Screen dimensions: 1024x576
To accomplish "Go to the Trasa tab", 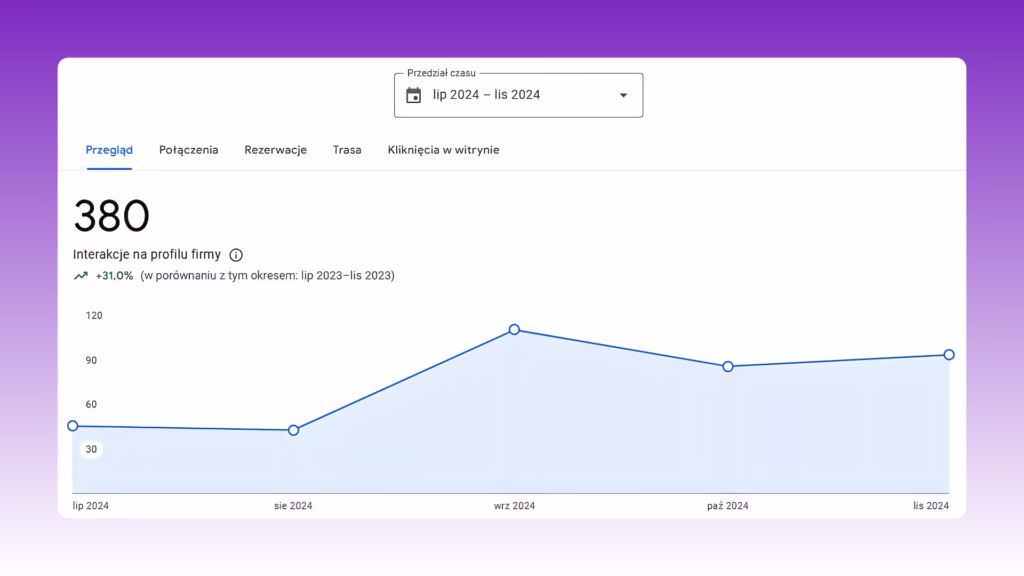I will pos(347,150).
